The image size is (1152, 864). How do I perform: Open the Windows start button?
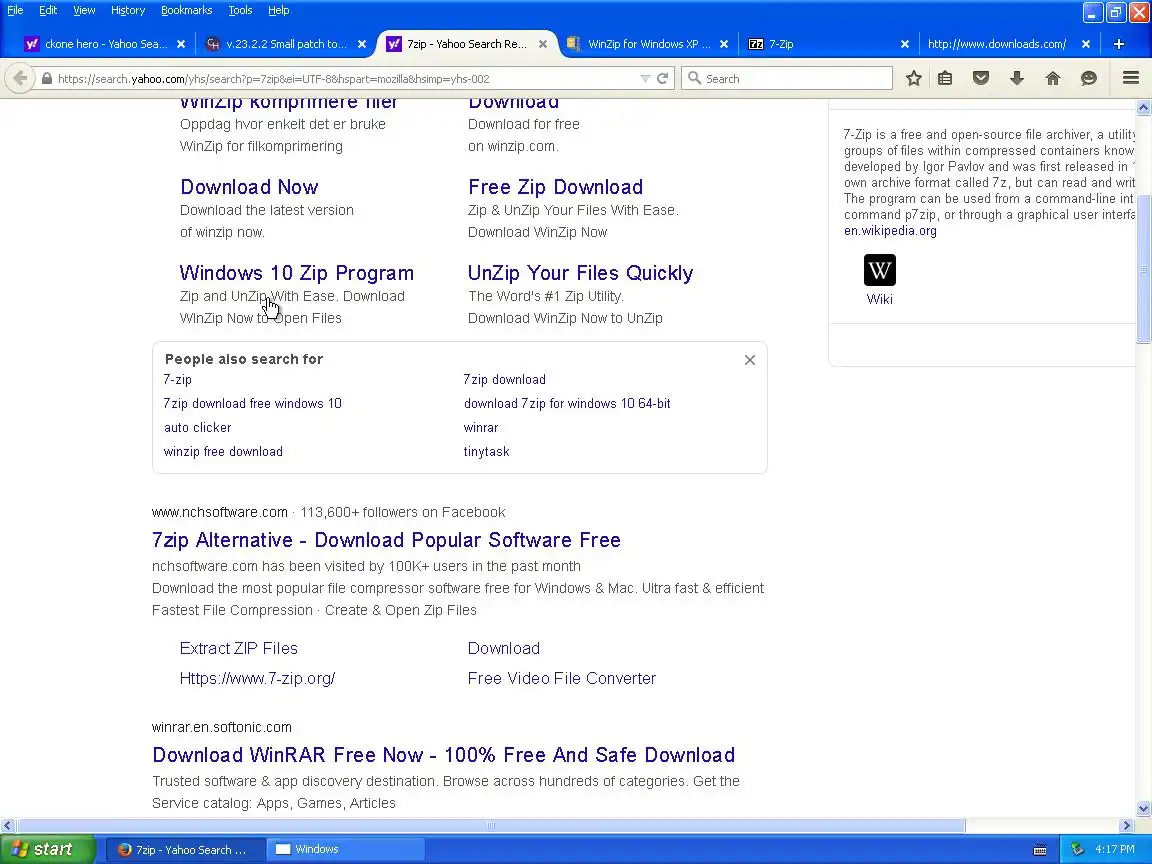[48, 849]
